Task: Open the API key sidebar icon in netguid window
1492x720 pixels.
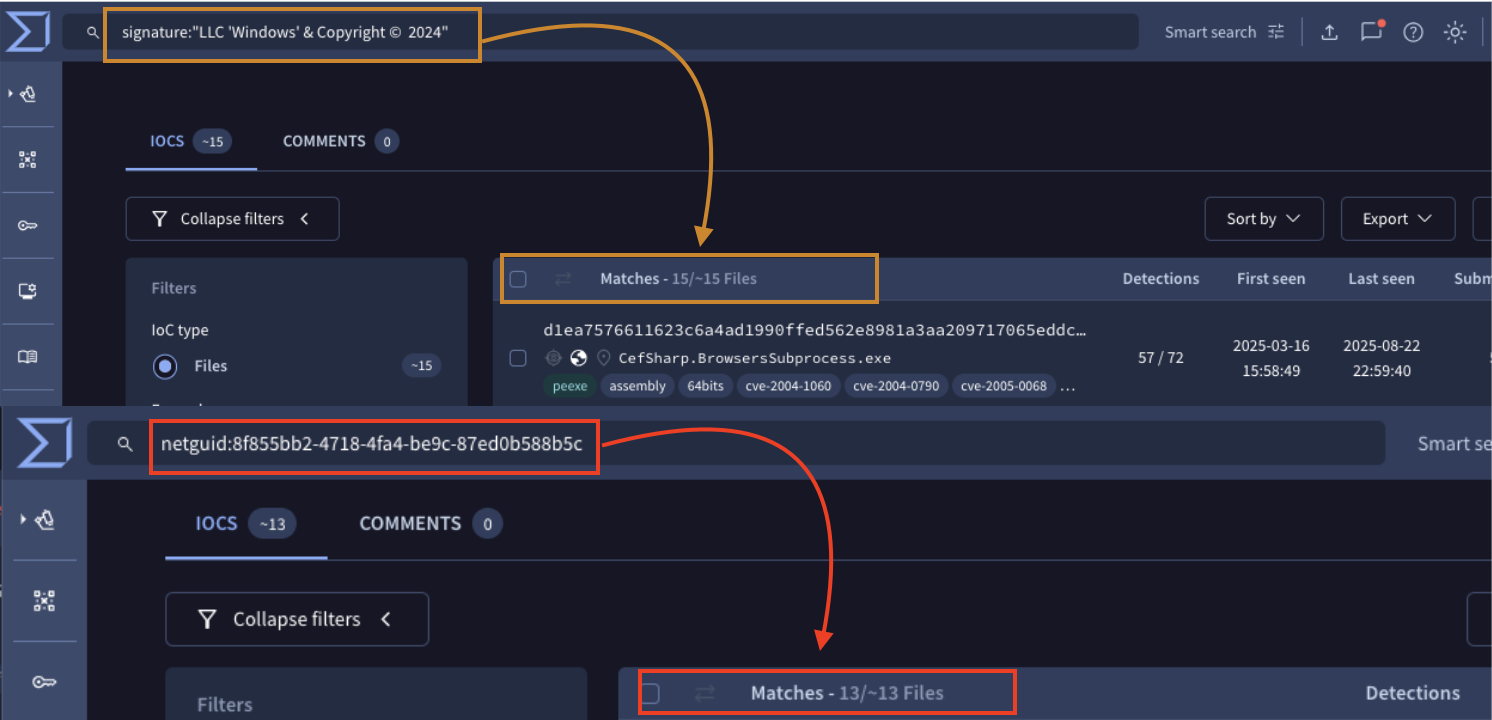Action: click(x=44, y=682)
